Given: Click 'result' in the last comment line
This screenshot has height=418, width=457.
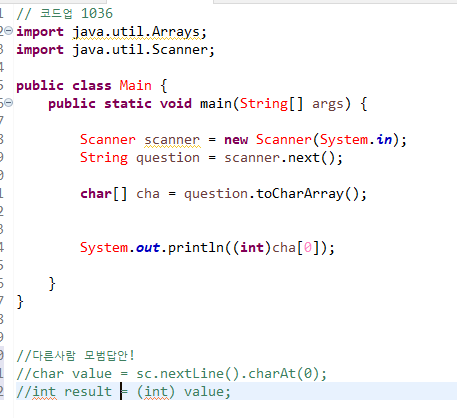Looking at the screenshot, I should click(x=88, y=392).
